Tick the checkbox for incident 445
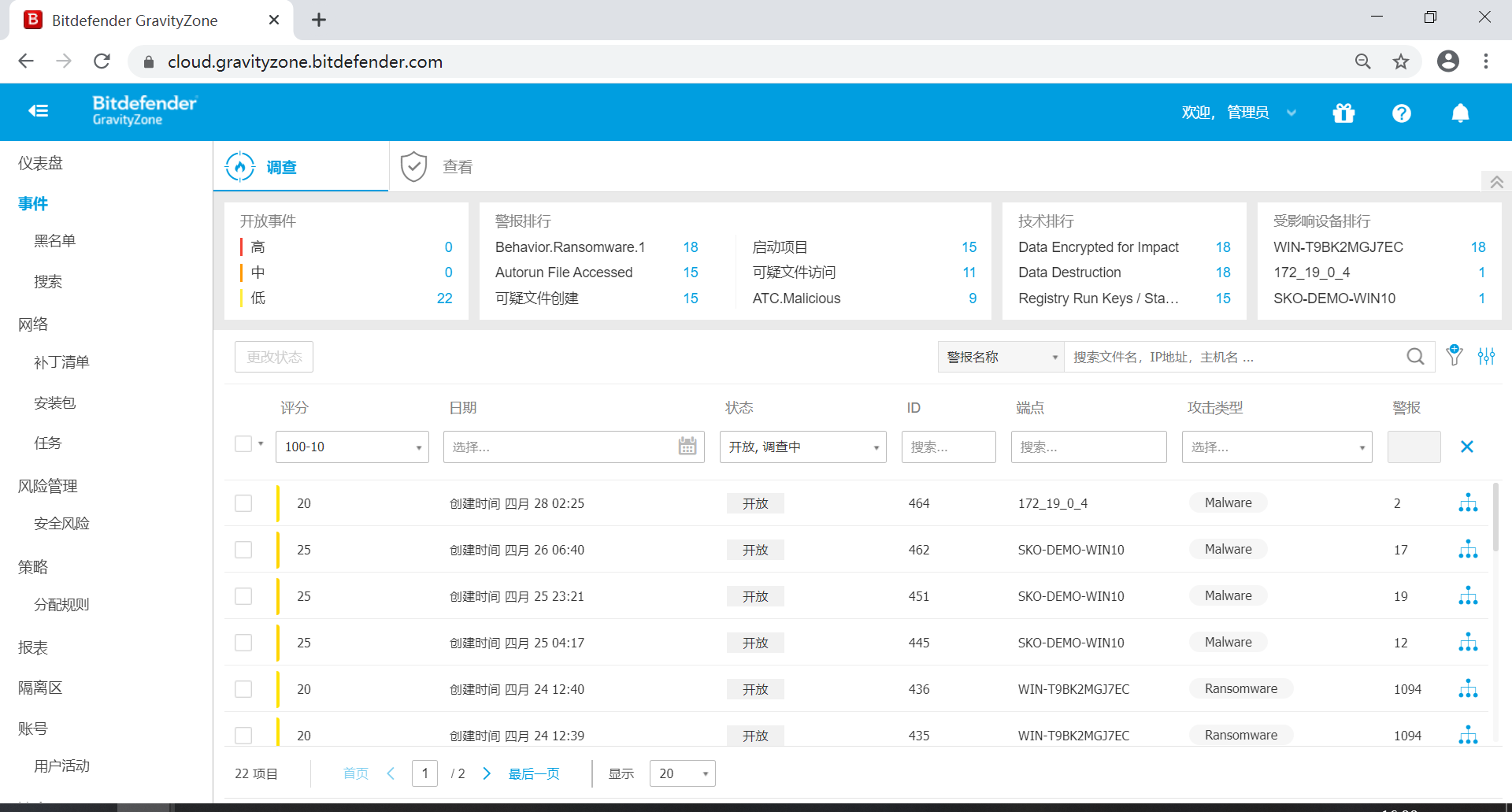Image resolution: width=1512 pixels, height=812 pixels. [243, 643]
